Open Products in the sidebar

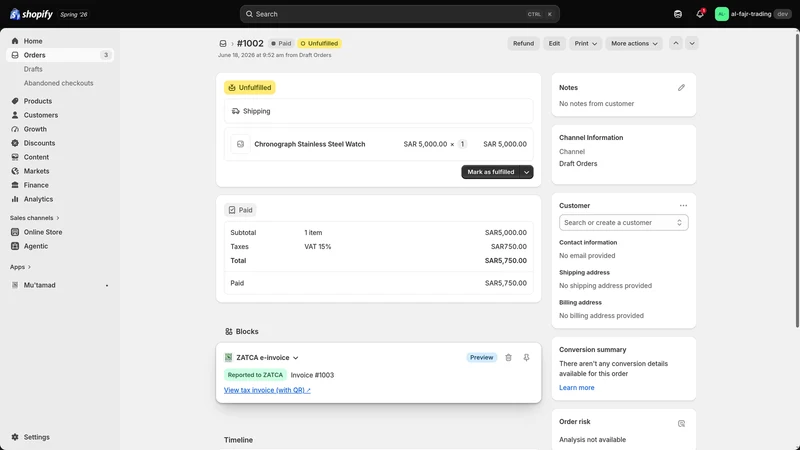tap(38, 101)
